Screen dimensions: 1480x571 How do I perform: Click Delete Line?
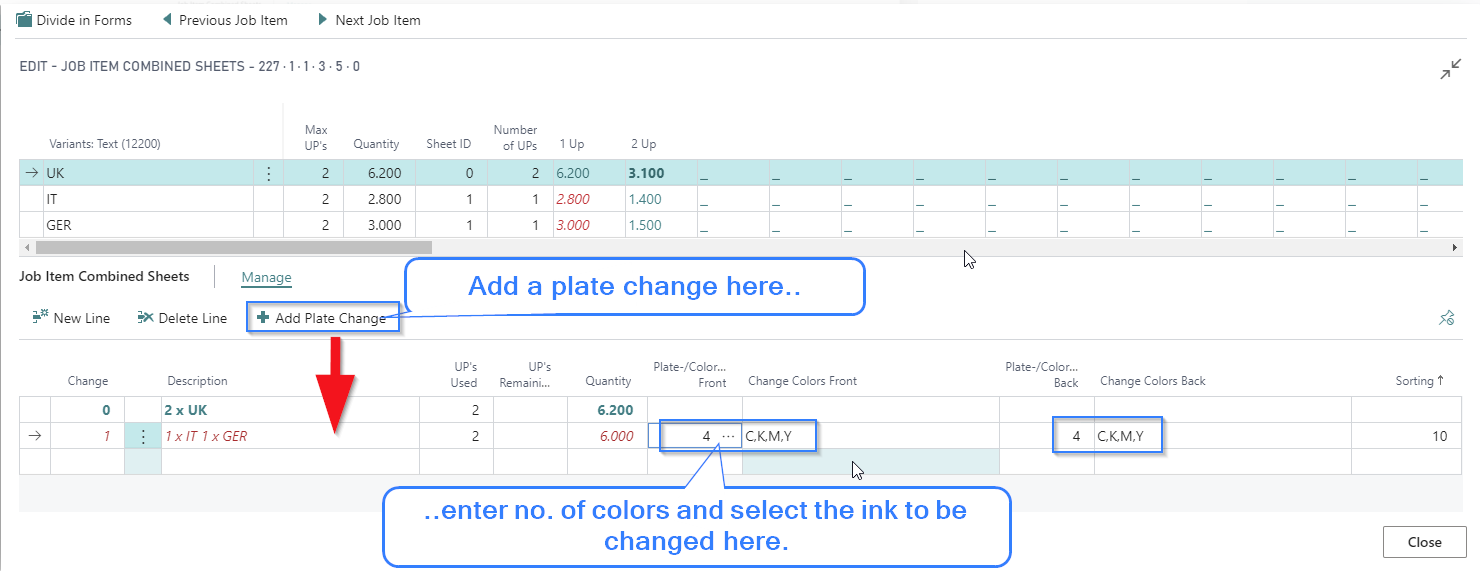182,318
